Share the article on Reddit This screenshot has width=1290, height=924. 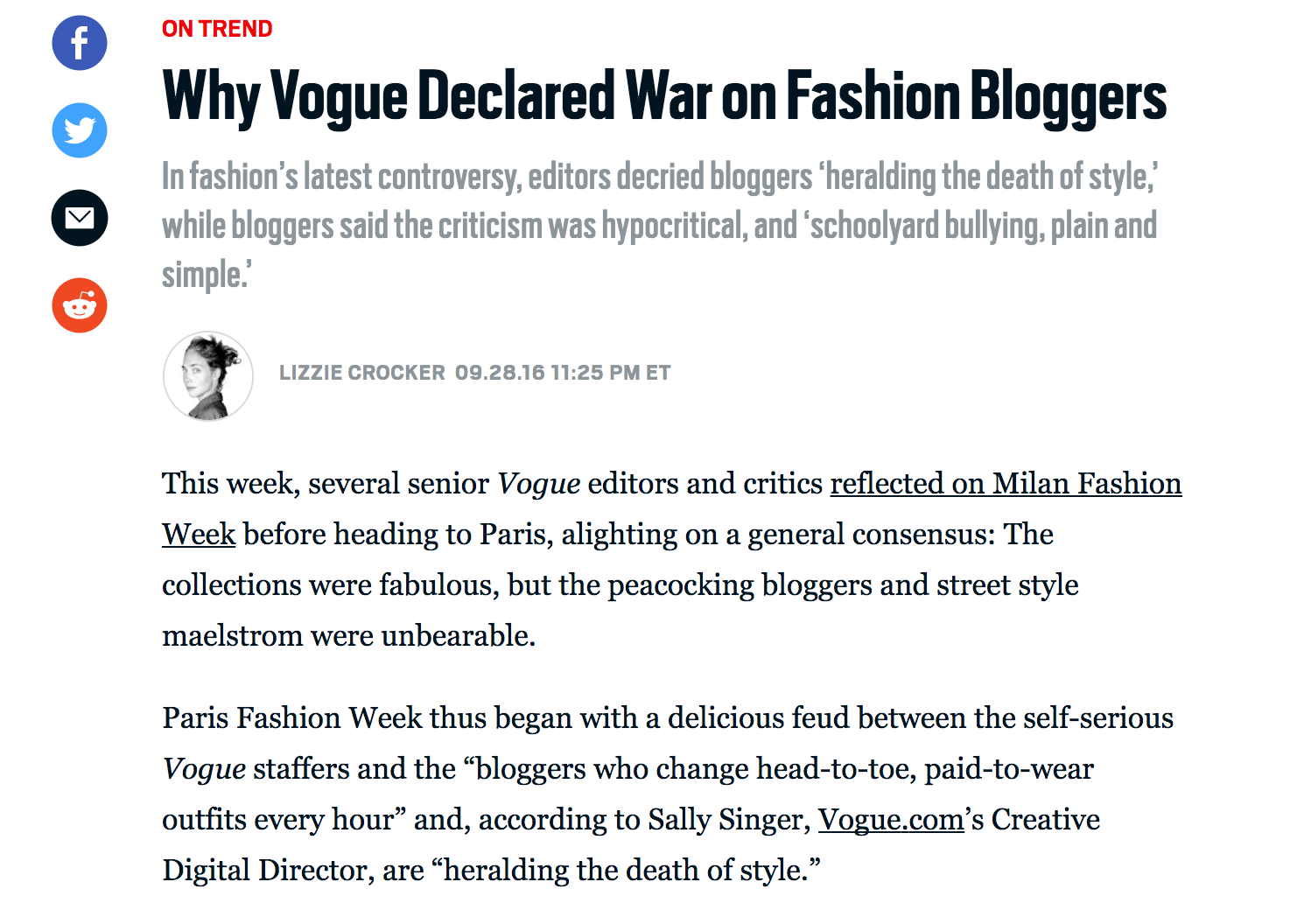click(80, 305)
